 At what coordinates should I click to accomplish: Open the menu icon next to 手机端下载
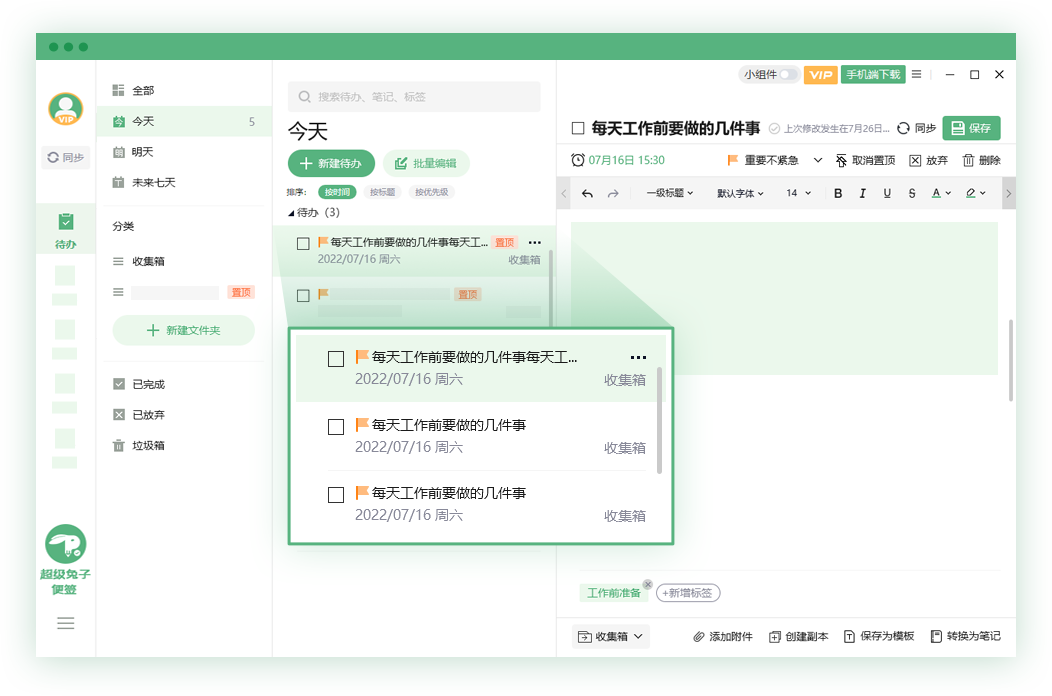click(x=916, y=74)
